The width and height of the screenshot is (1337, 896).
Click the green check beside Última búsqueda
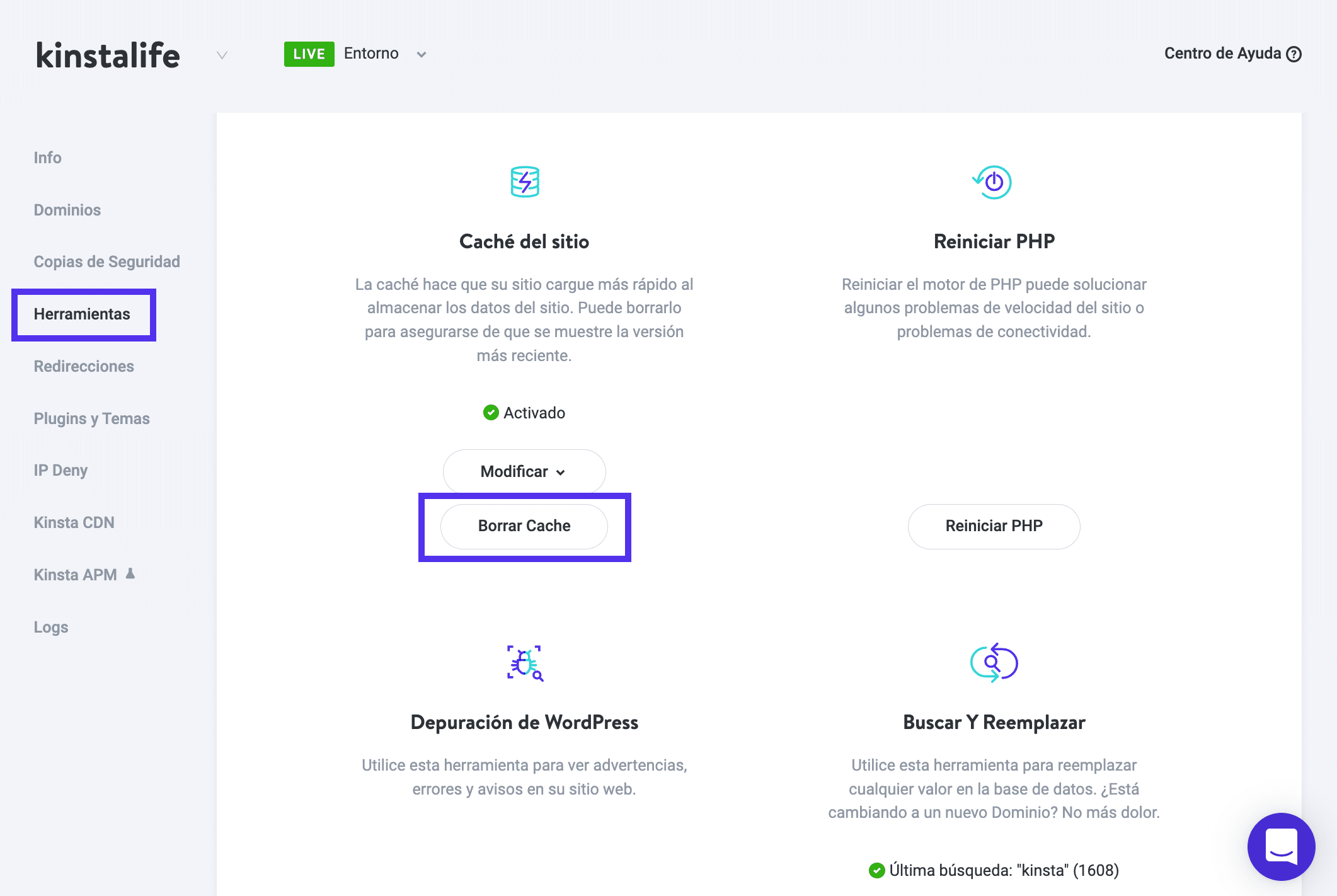click(876, 870)
